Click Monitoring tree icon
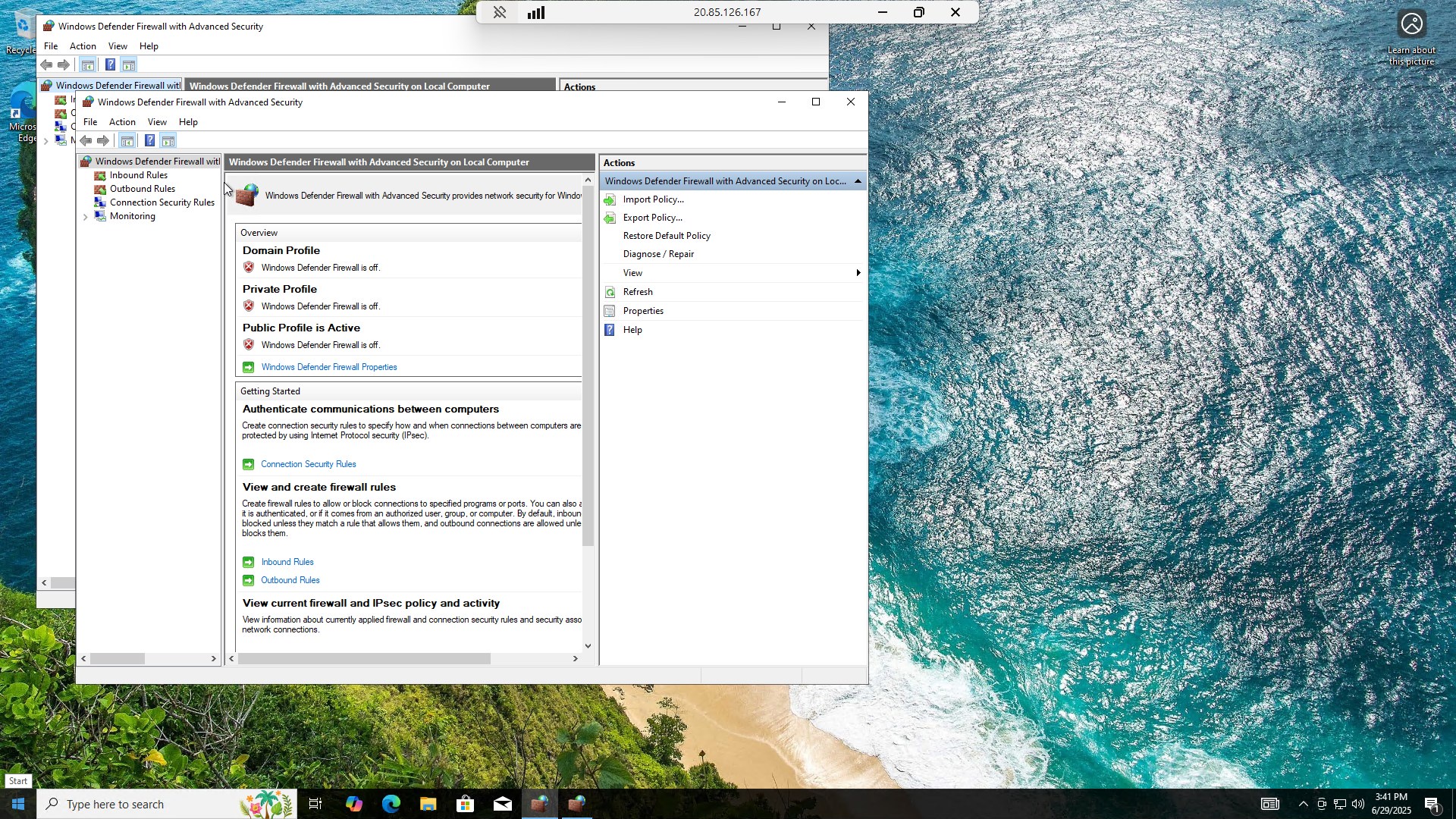Screen dimensions: 1456x819 click(100, 216)
